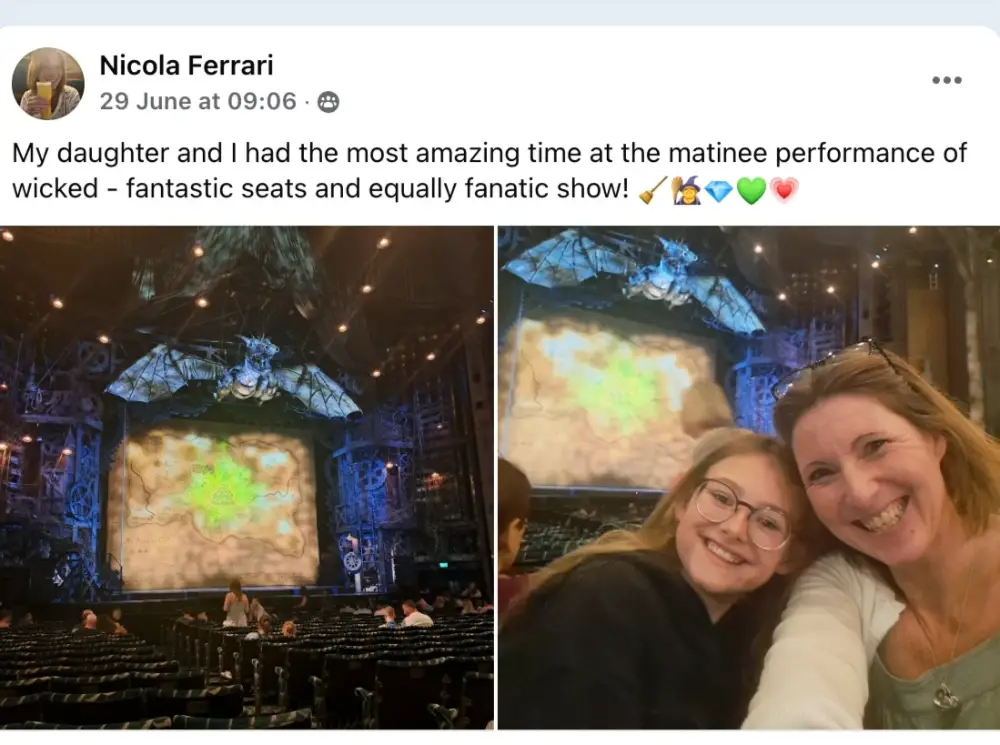This screenshot has width=1000, height=745.
Task: Click the witch emoji in the post
Action: tap(686, 190)
